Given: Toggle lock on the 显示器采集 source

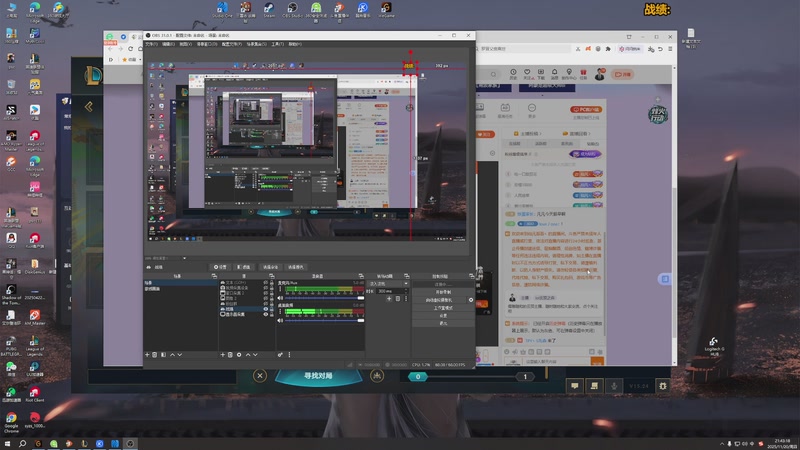Looking at the screenshot, I should pos(272,314).
